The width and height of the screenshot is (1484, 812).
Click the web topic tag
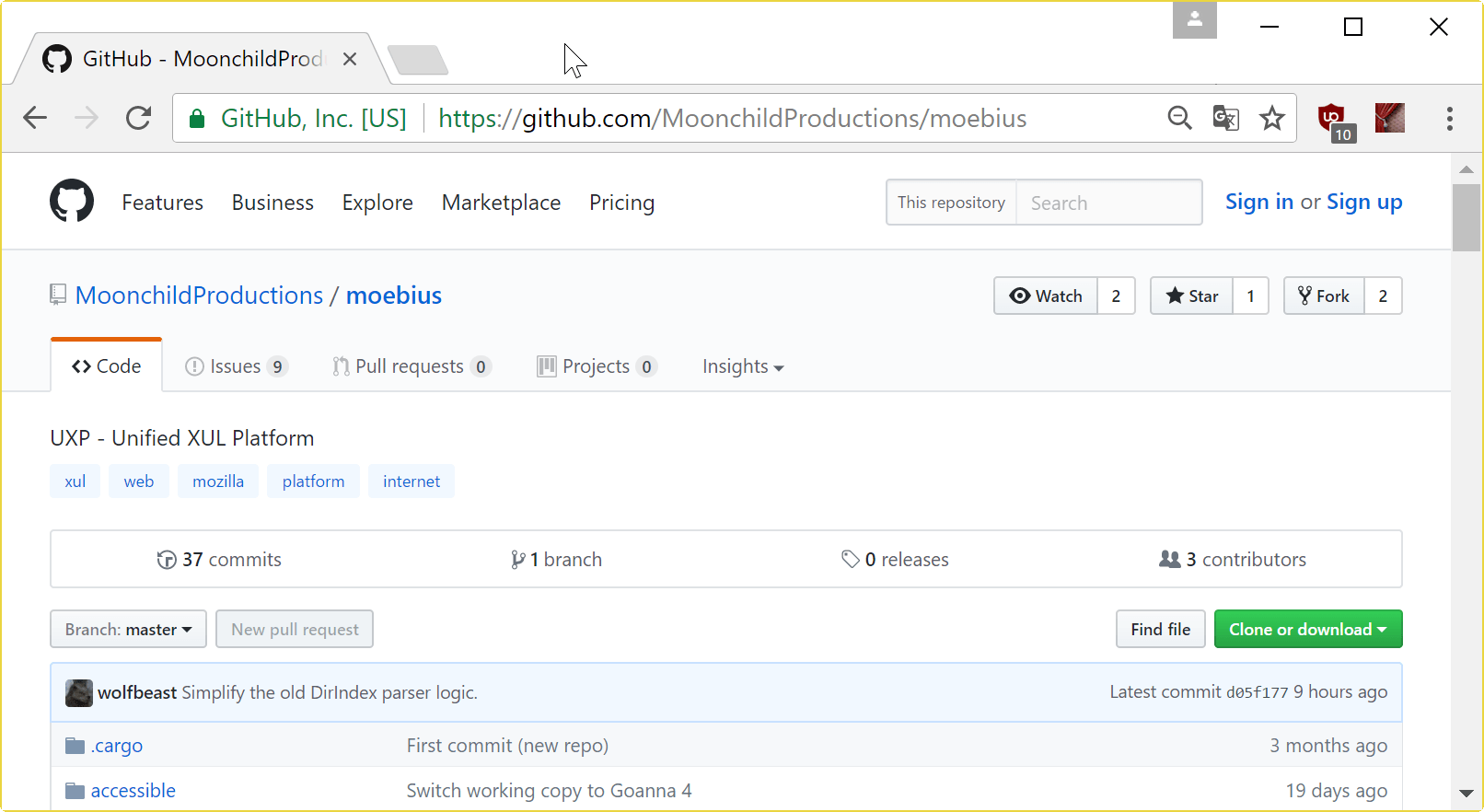[x=139, y=481]
